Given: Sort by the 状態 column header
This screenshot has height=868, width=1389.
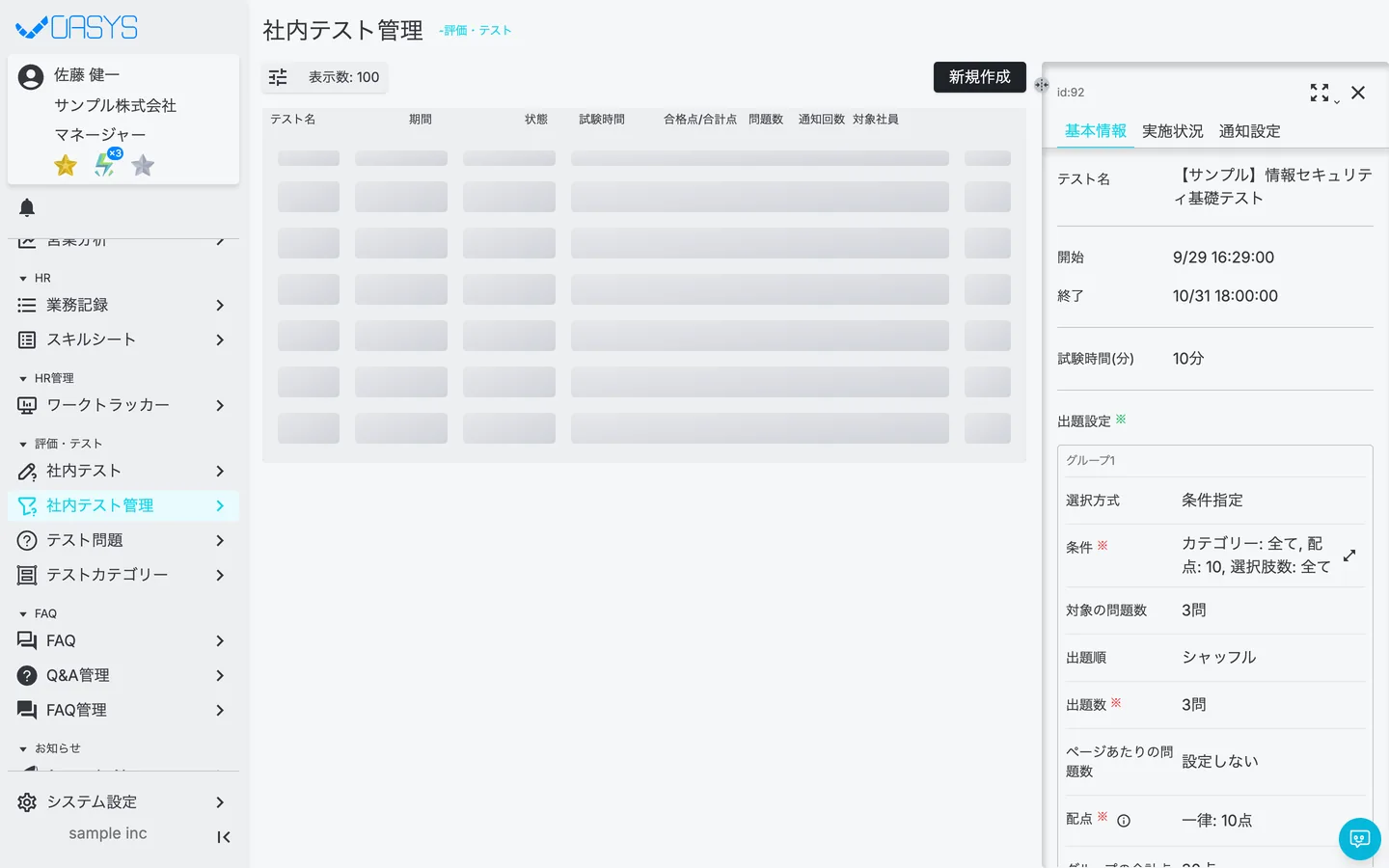Looking at the screenshot, I should click(x=536, y=120).
